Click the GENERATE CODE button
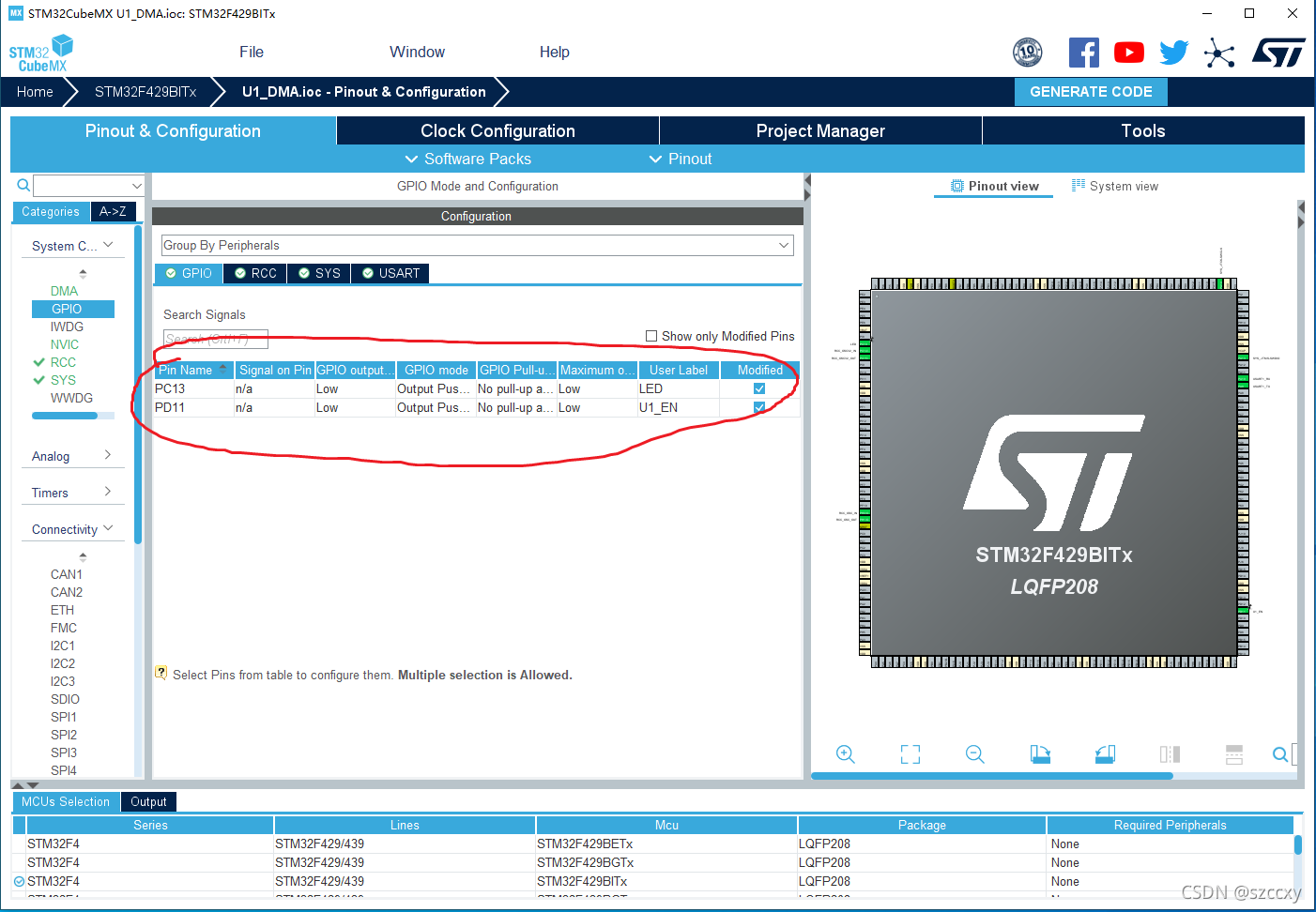The width and height of the screenshot is (1316, 912). point(1091,92)
